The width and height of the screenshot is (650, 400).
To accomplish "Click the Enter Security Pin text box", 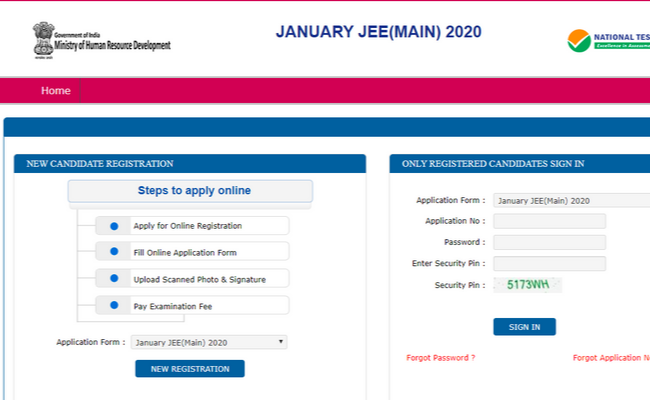I will (x=549, y=263).
